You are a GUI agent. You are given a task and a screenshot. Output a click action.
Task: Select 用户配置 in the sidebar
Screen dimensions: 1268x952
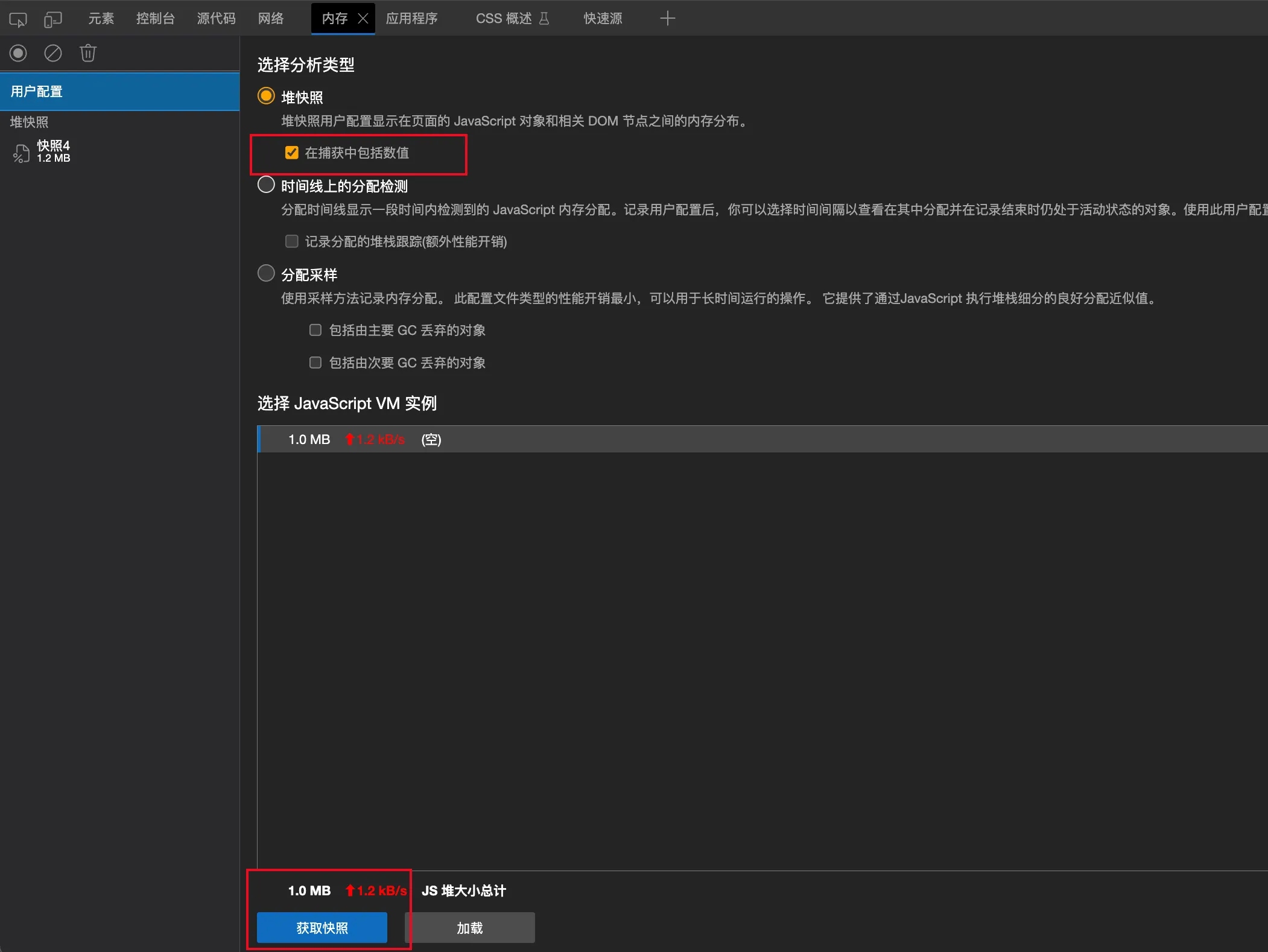tap(120, 92)
